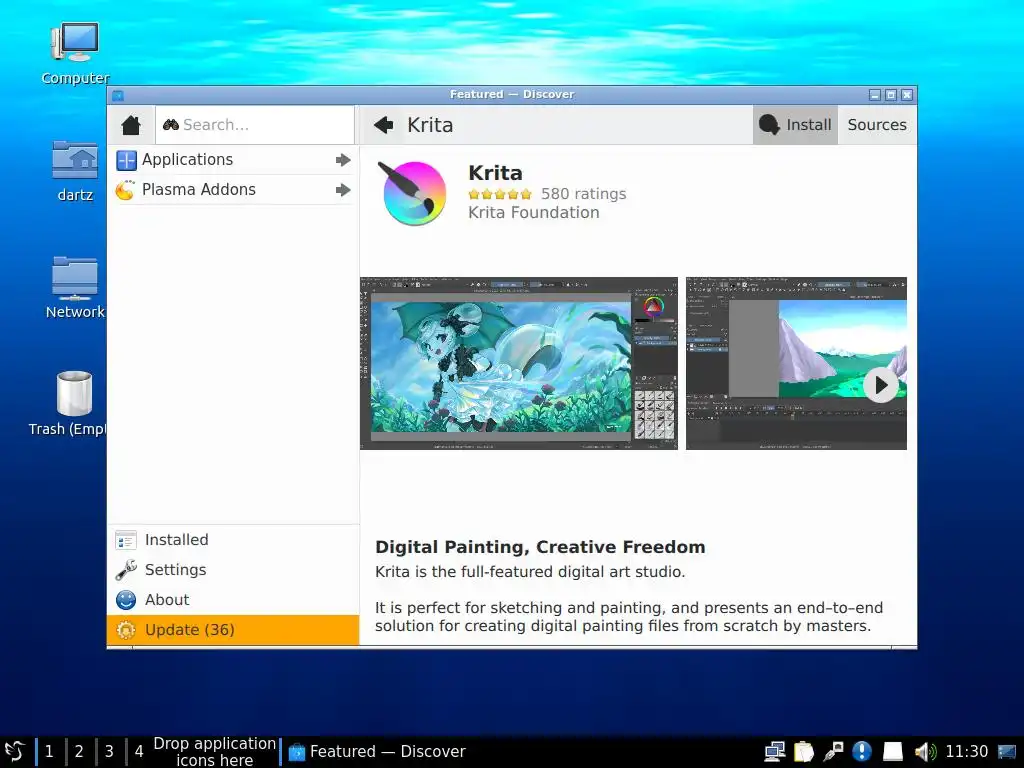Click the Search field in Discover
The image size is (1024, 768).
point(255,125)
